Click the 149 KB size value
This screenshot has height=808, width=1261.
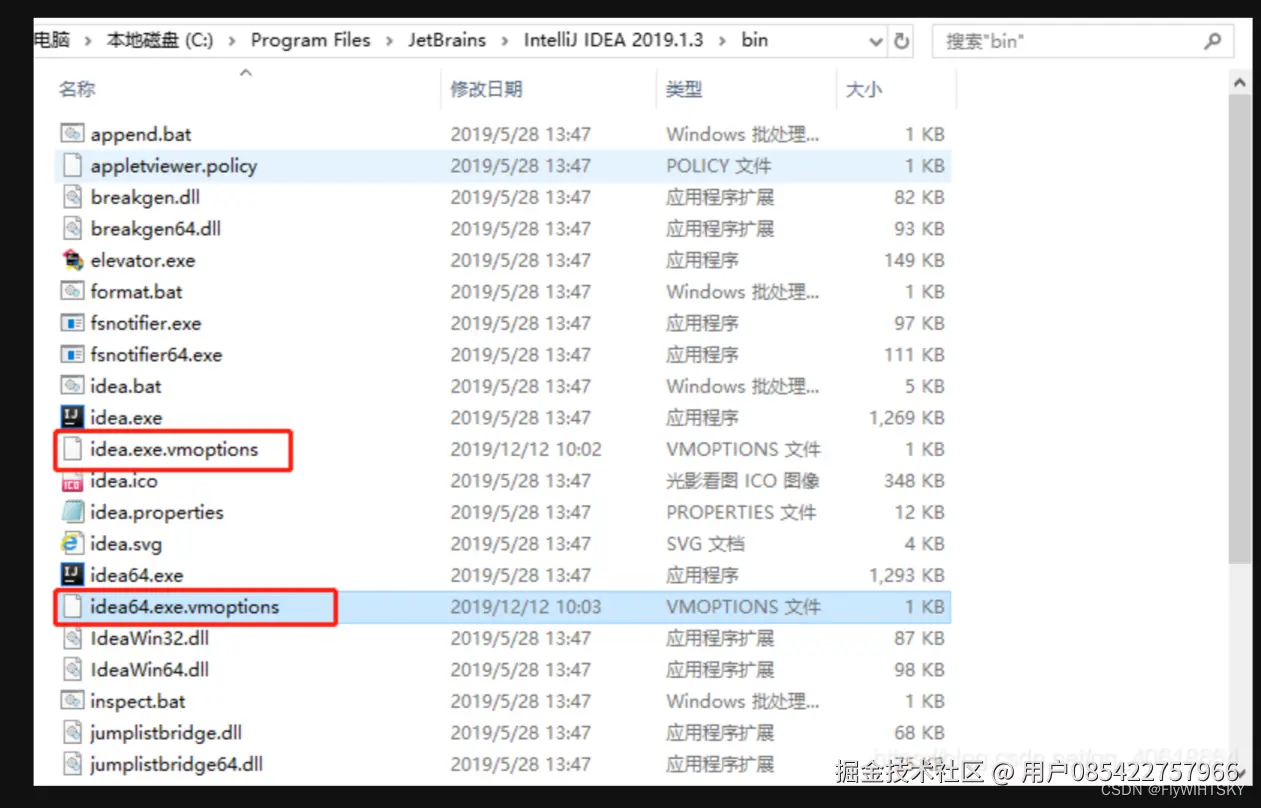click(915, 260)
